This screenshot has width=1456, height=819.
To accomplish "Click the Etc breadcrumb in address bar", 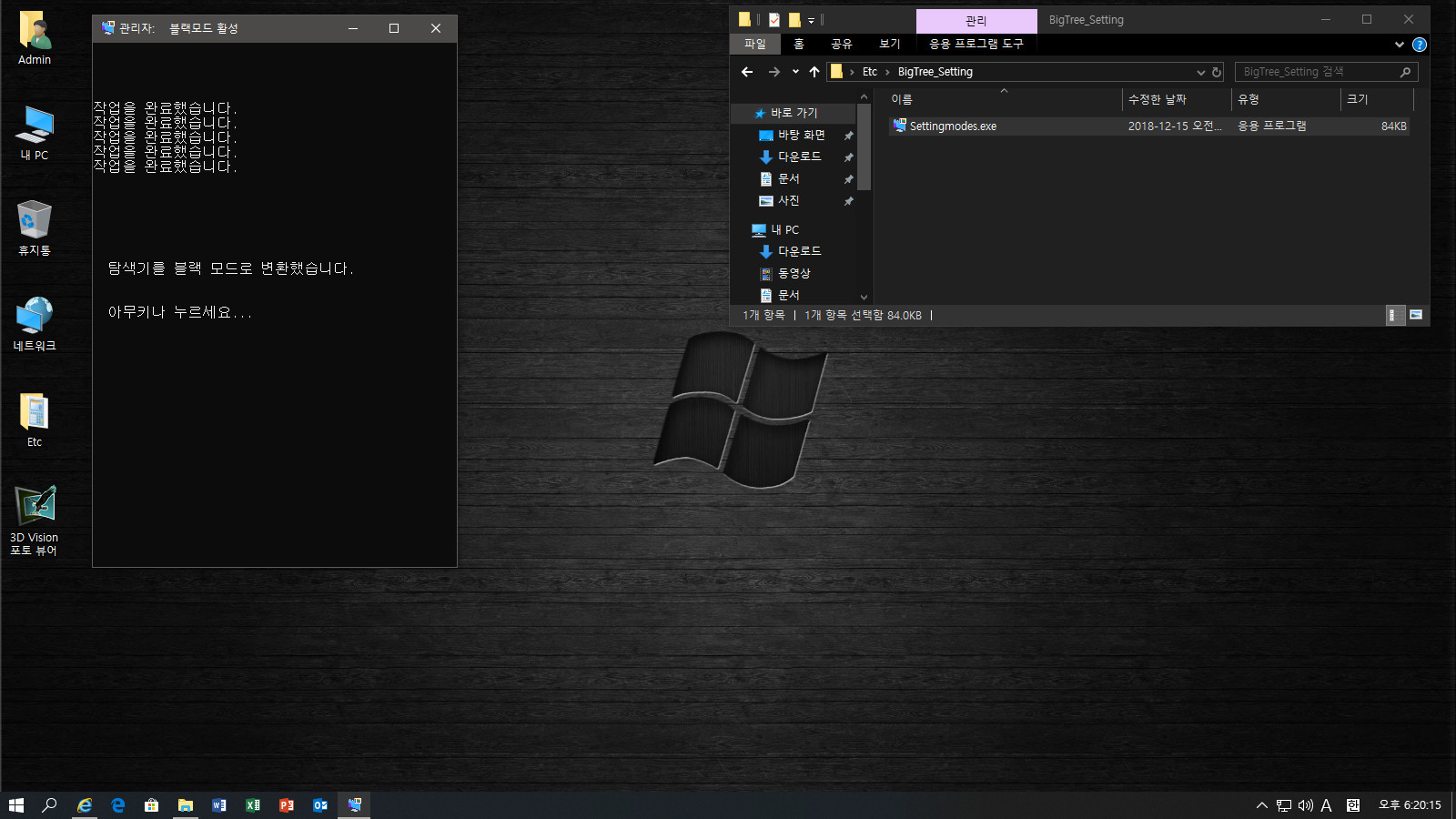I will (x=870, y=72).
